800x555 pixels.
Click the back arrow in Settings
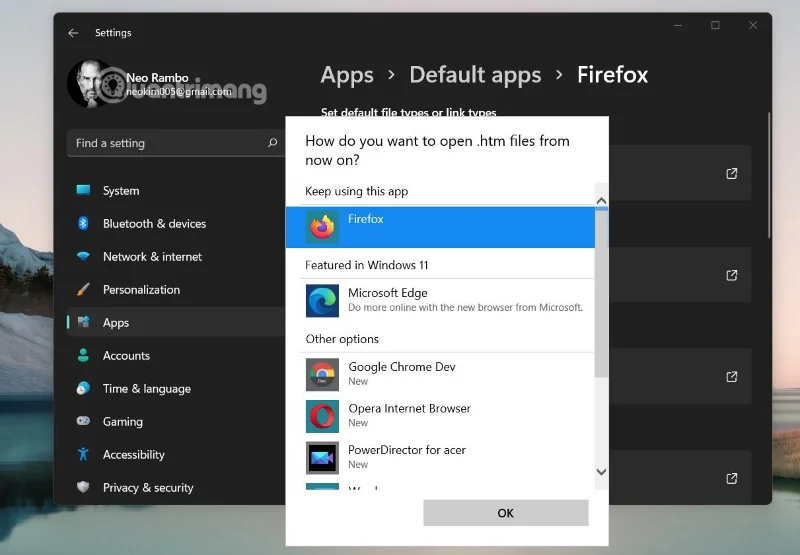(73, 33)
